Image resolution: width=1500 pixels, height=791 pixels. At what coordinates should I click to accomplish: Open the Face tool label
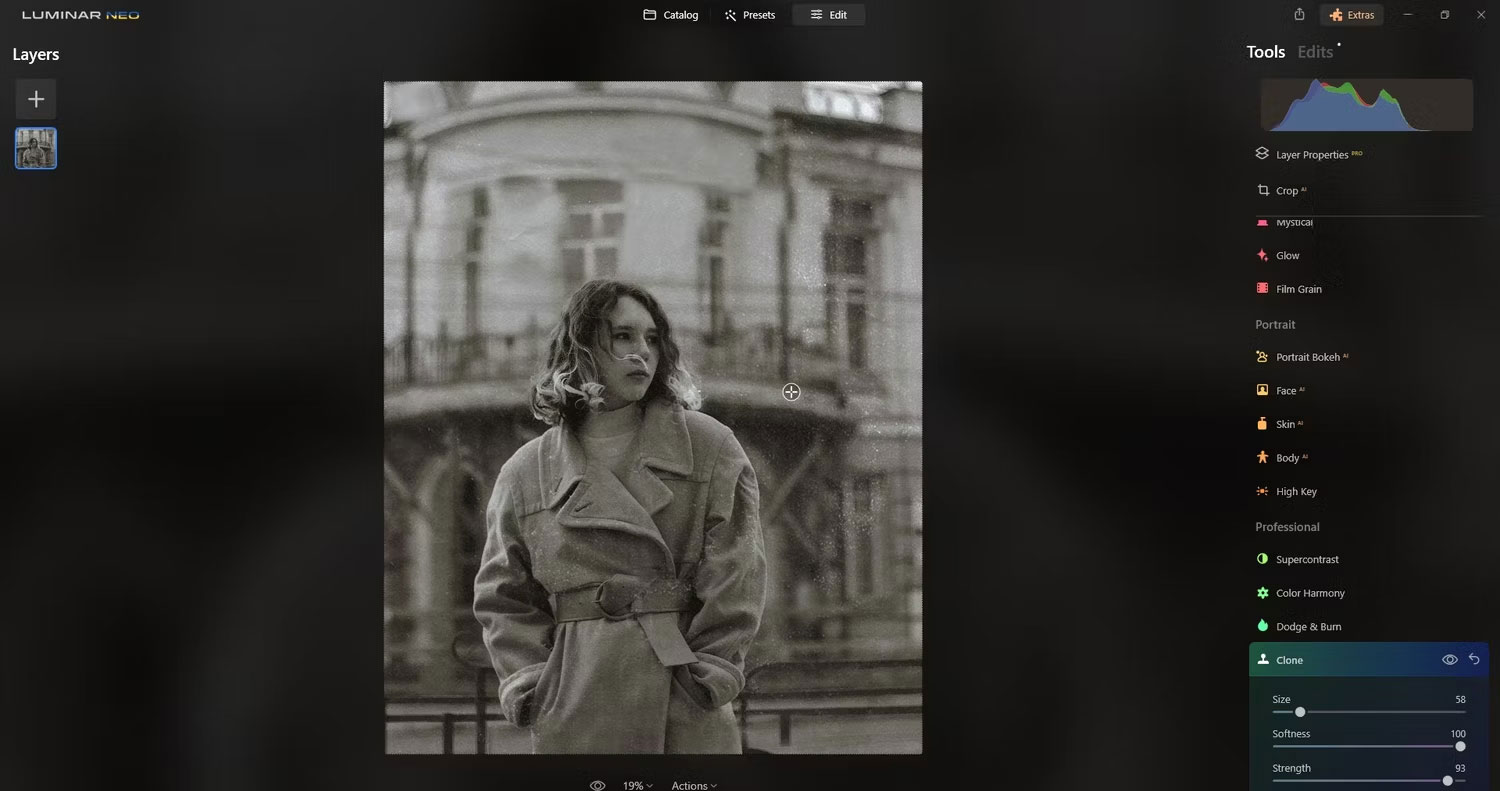coord(1286,390)
